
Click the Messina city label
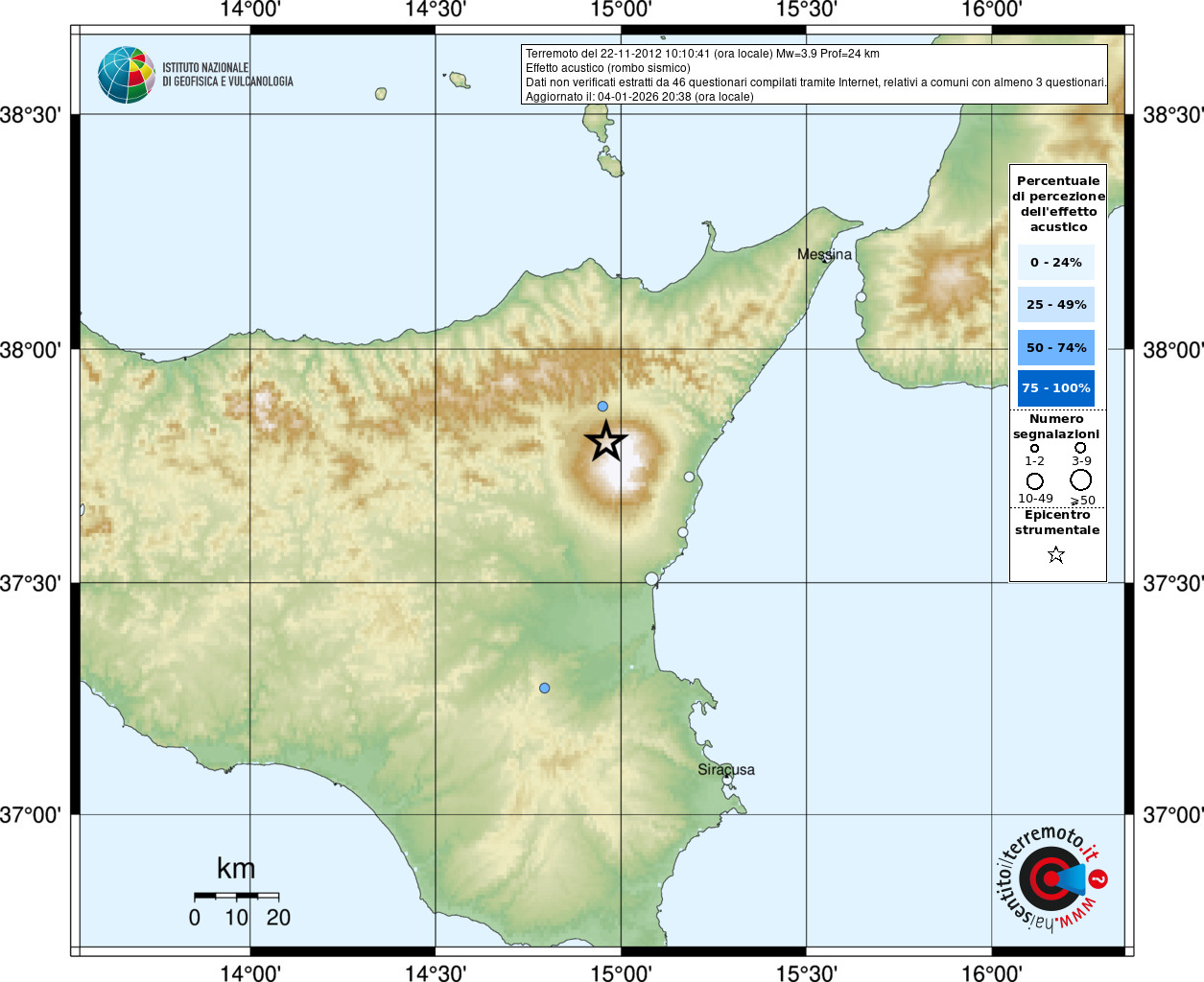click(x=825, y=254)
